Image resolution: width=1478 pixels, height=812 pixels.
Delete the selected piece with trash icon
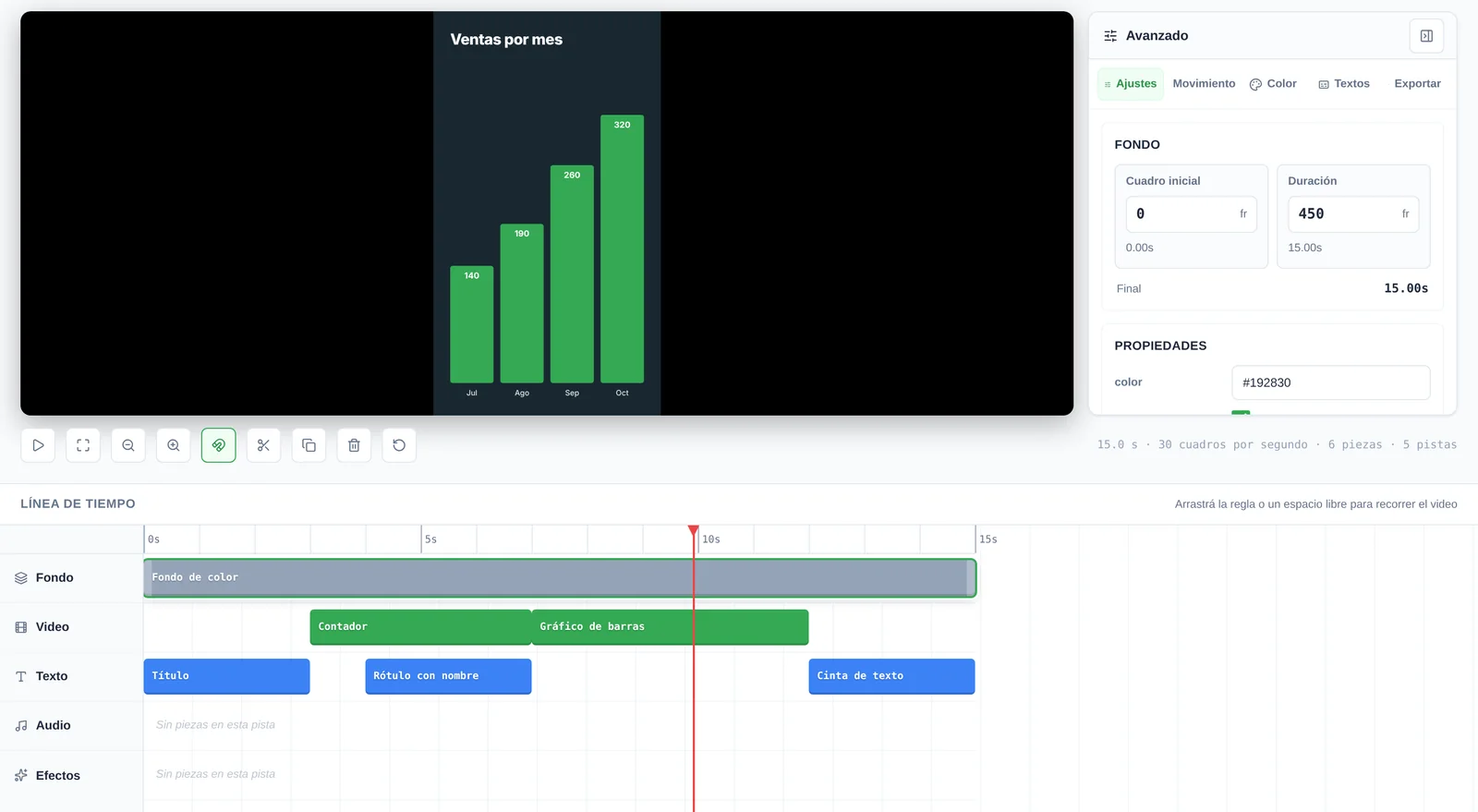(x=354, y=445)
